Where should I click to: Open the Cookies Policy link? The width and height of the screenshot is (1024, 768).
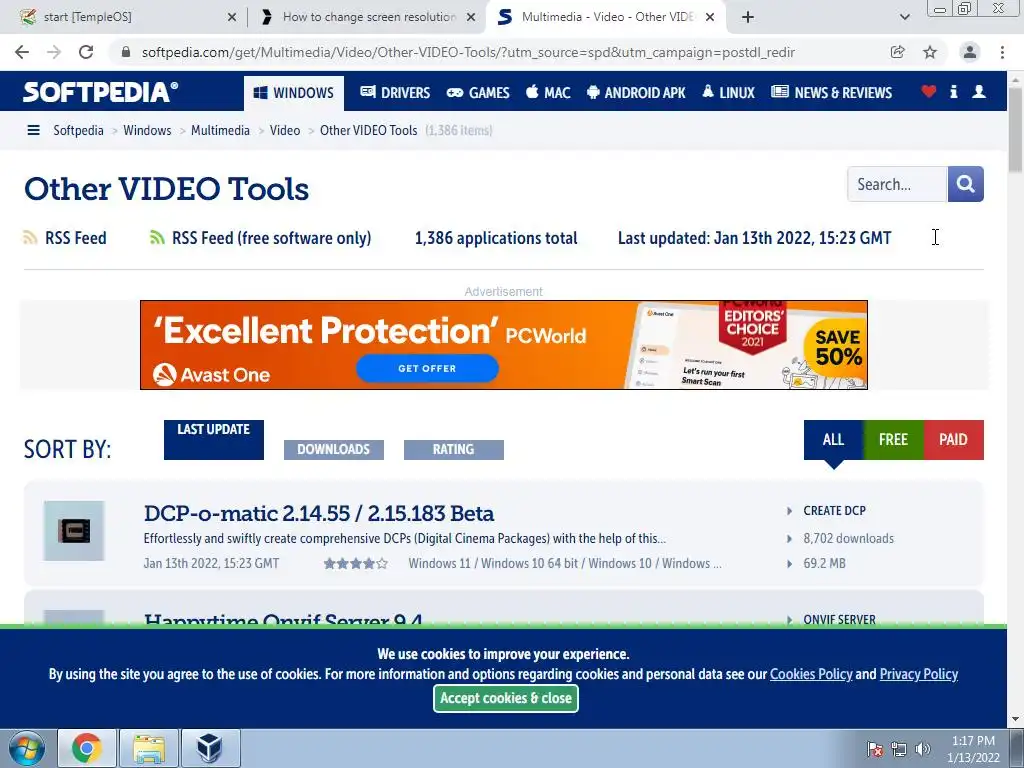[811, 674]
